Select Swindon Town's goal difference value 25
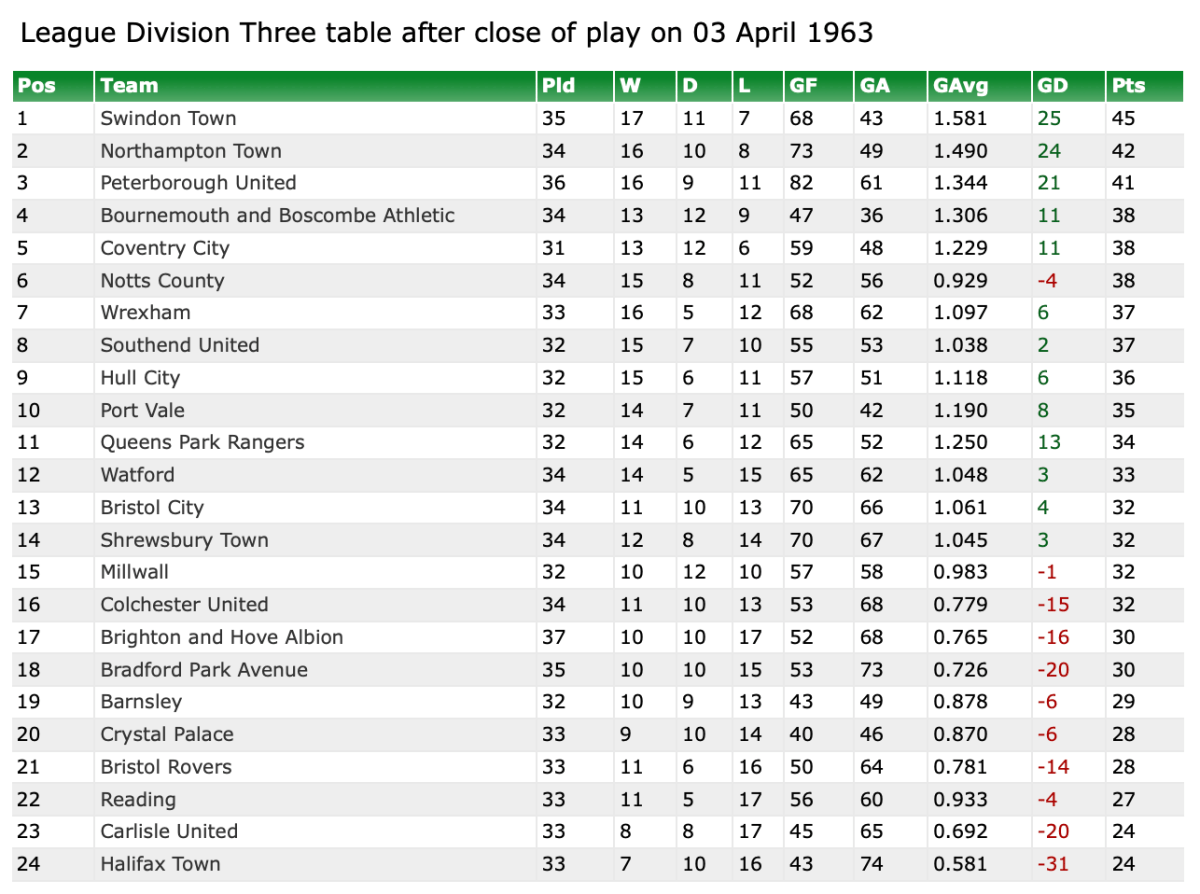The width and height of the screenshot is (1200, 894). [1049, 118]
